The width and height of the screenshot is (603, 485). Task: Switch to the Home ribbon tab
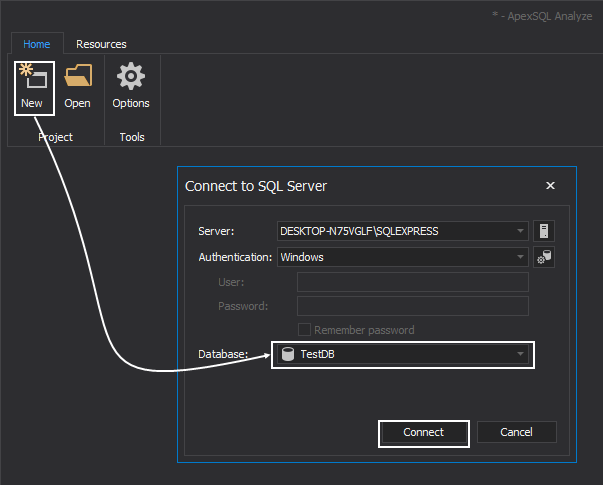click(37, 44)
